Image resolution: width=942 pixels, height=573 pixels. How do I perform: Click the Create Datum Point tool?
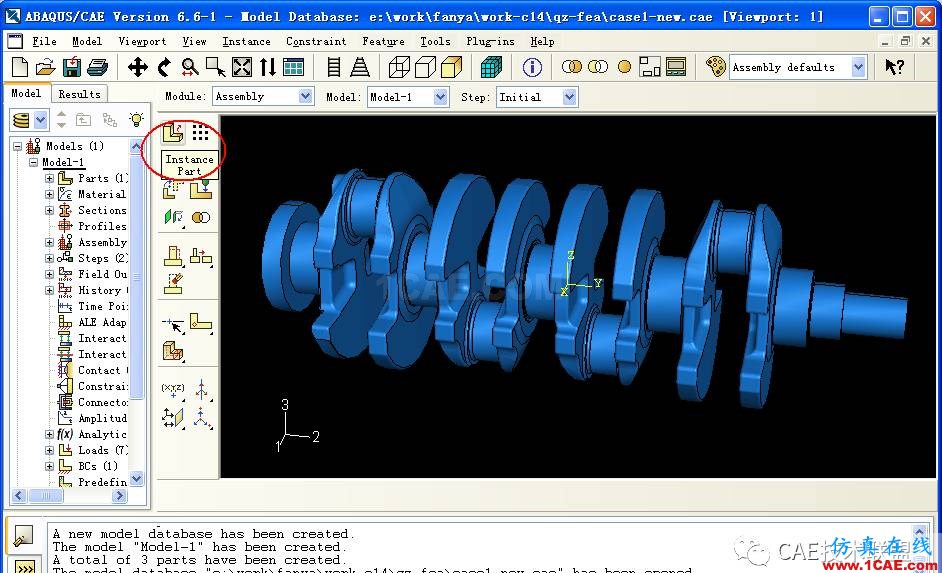click(x=173, y=391)
